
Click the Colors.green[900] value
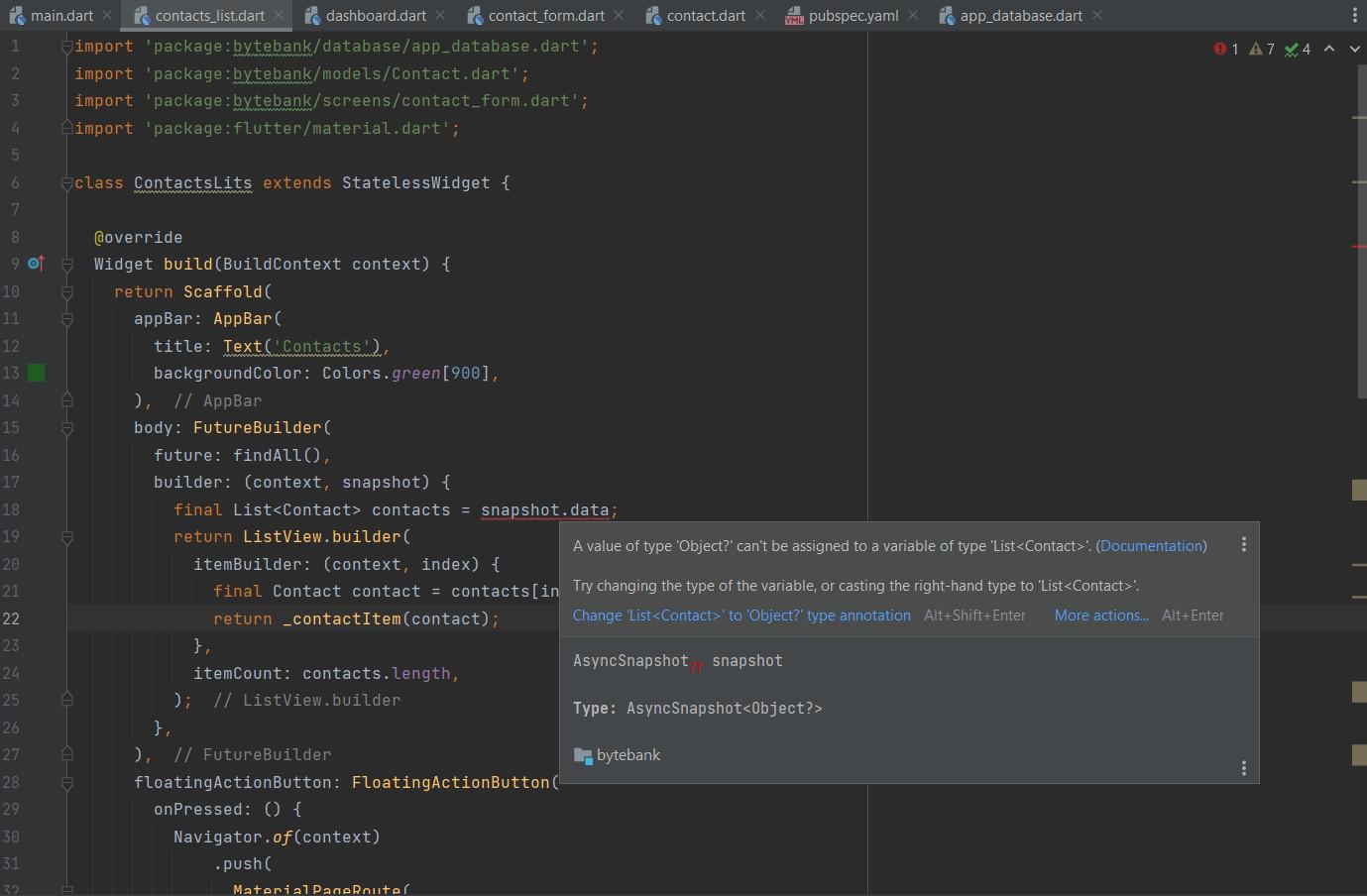405,374
